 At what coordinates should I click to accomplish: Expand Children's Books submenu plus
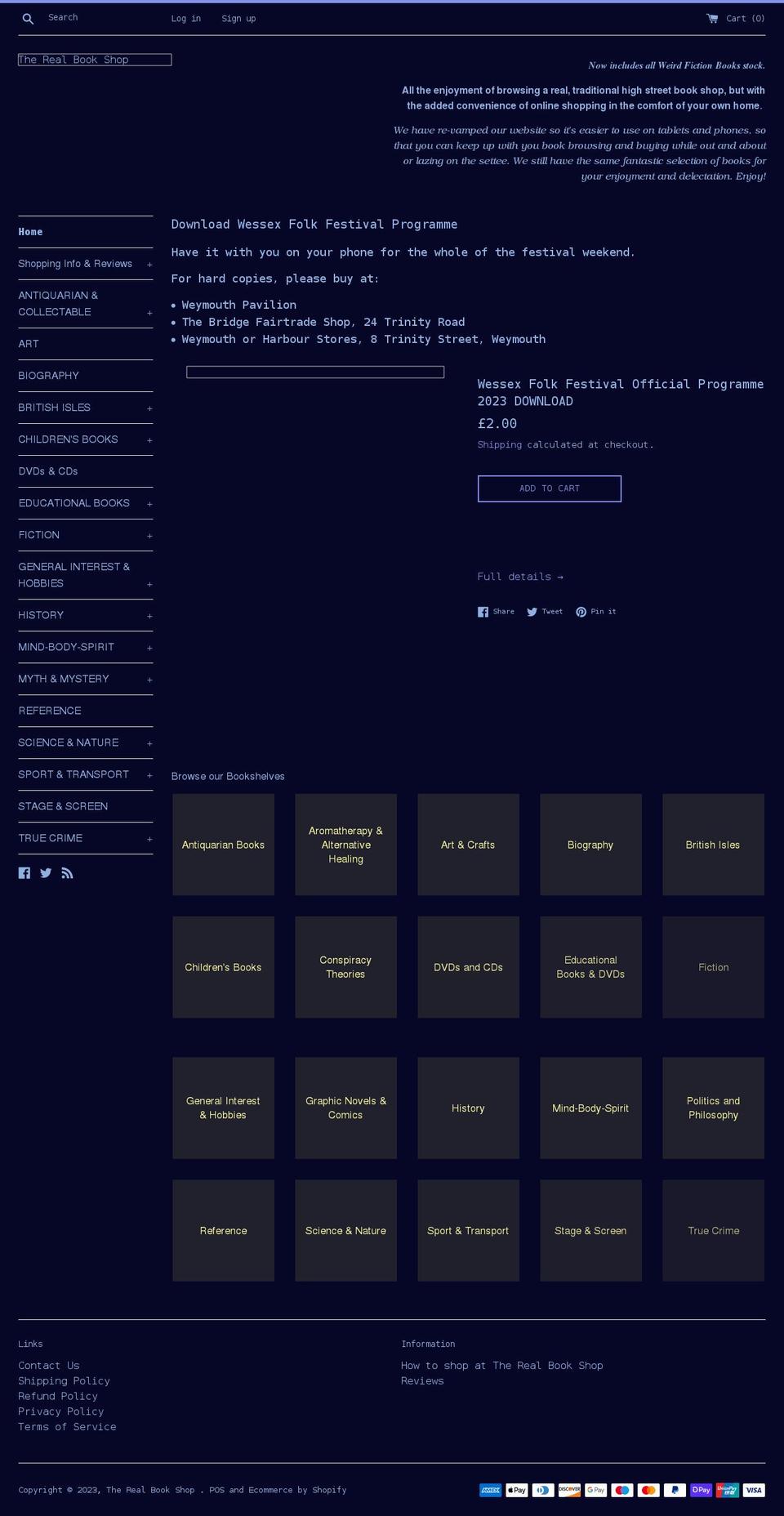(x=149, y=440)
